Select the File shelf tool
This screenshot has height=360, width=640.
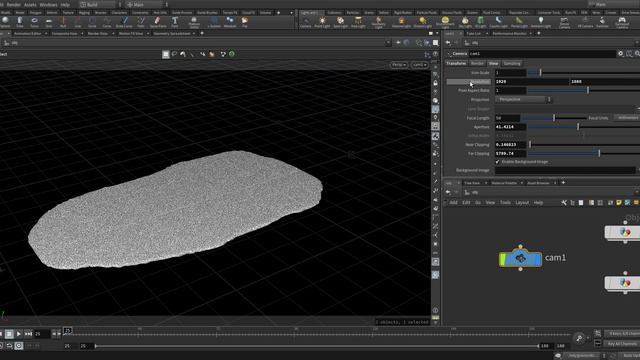[x=244, y=22]
